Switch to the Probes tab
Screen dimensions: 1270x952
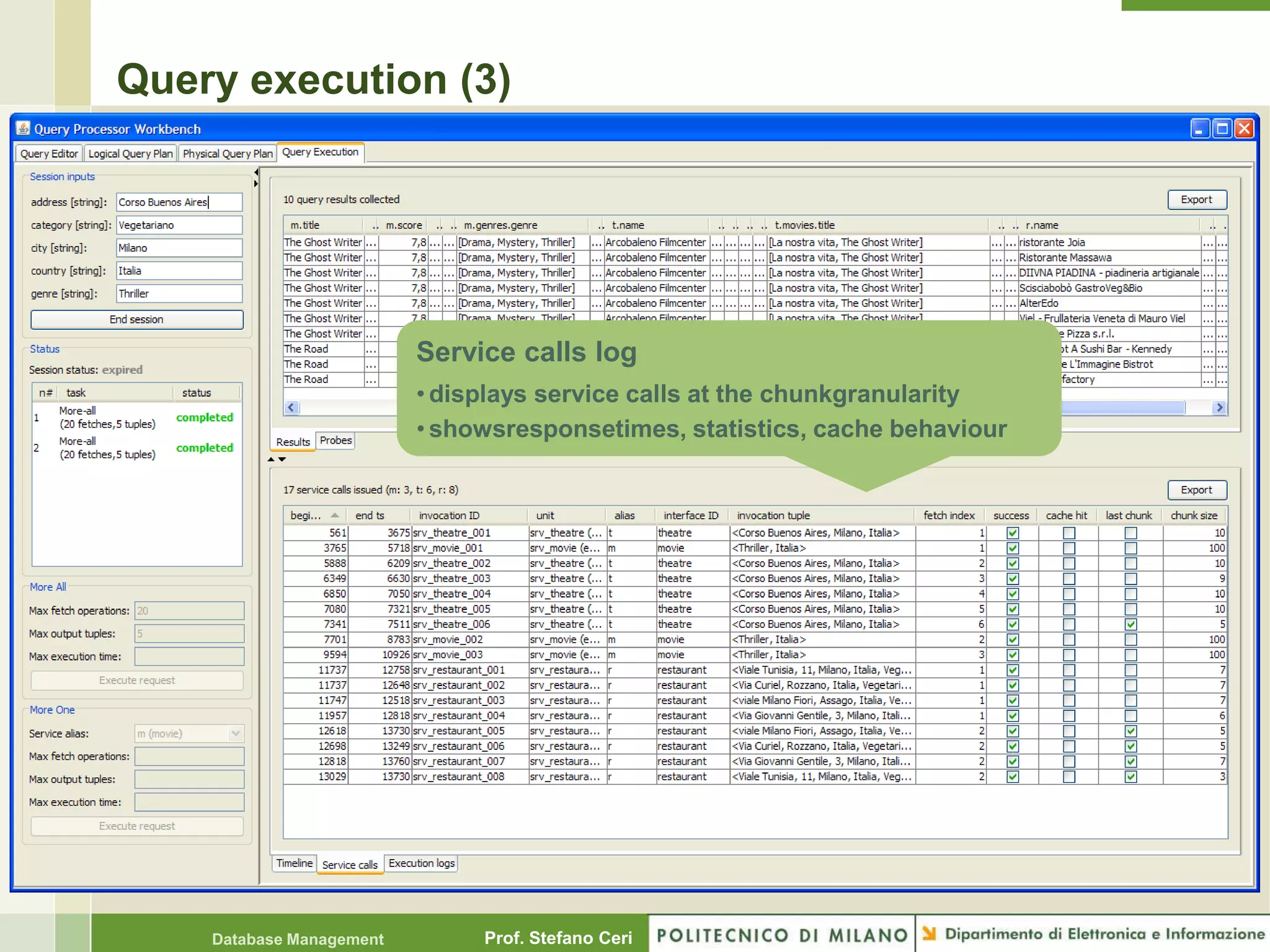335,440
